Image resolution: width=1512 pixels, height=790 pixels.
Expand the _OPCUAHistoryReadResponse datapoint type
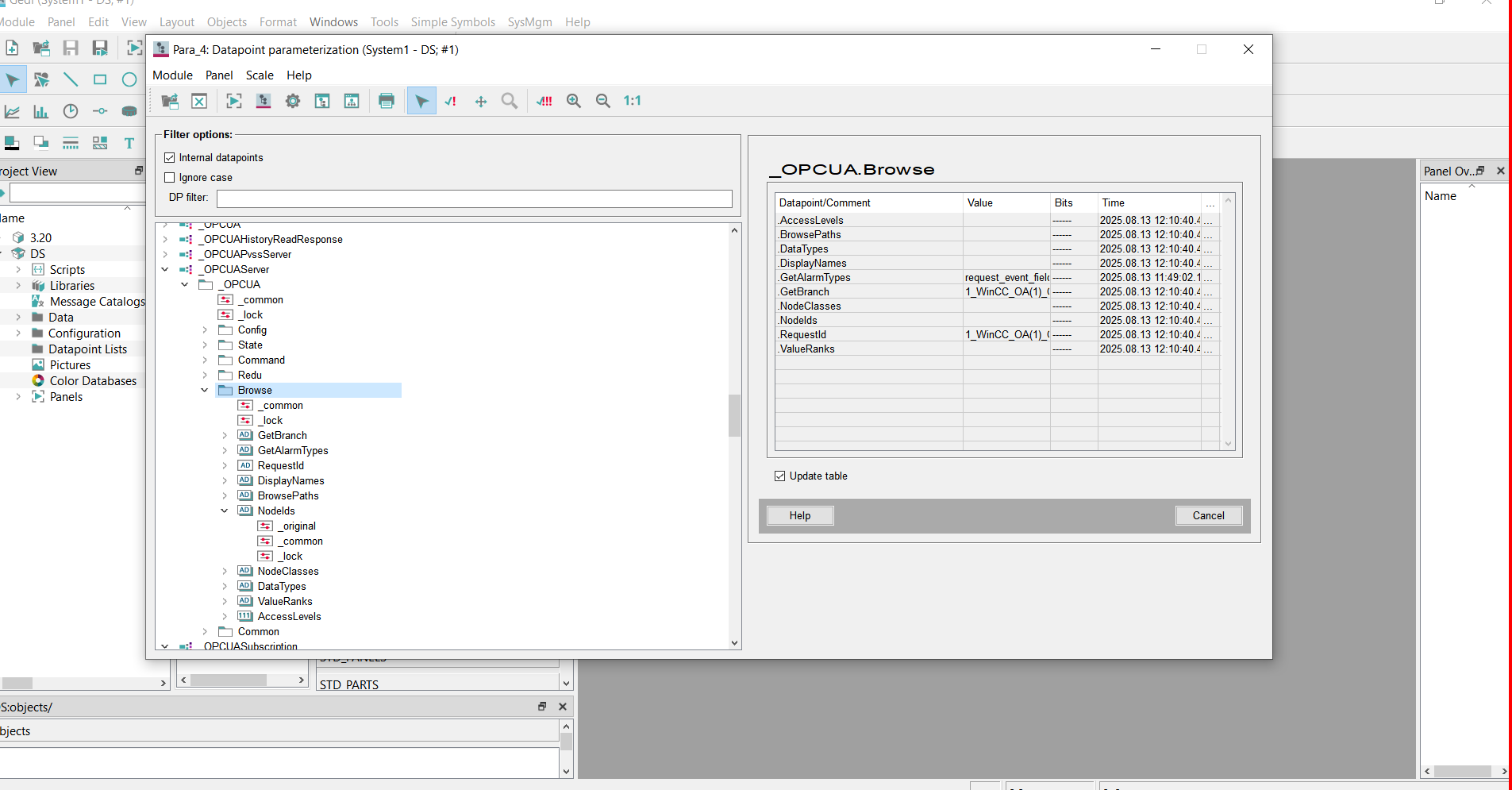click(x=165, y=240)
